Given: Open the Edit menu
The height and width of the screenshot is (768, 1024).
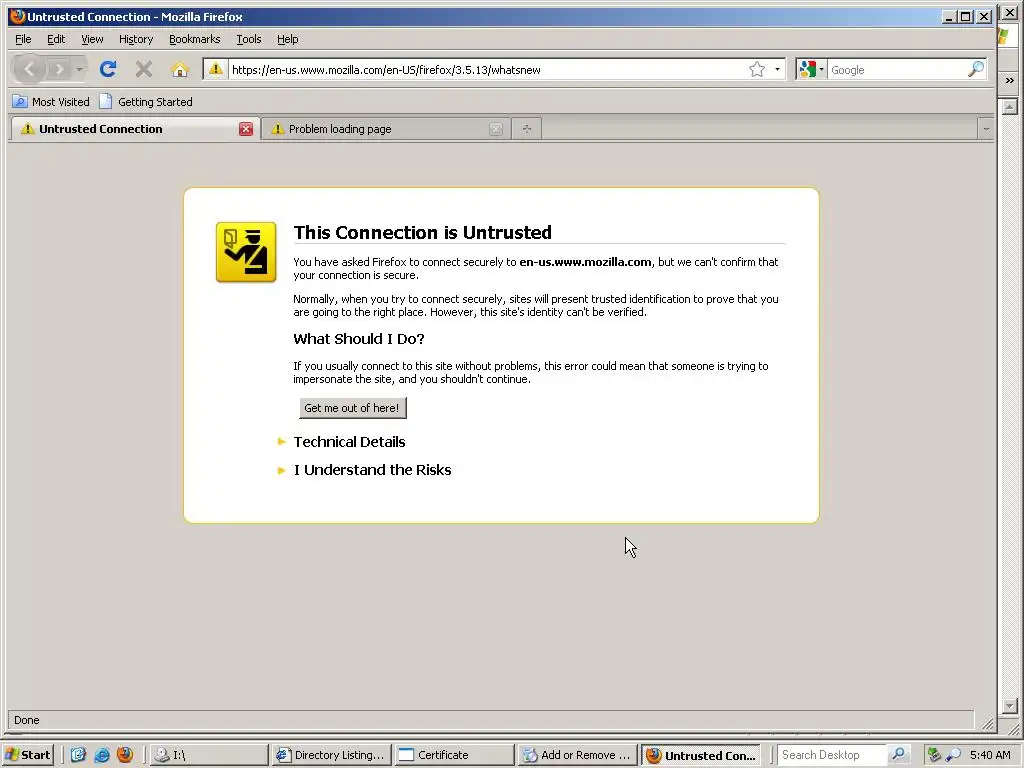Looking at the screenshot, I should pos(56,39).
